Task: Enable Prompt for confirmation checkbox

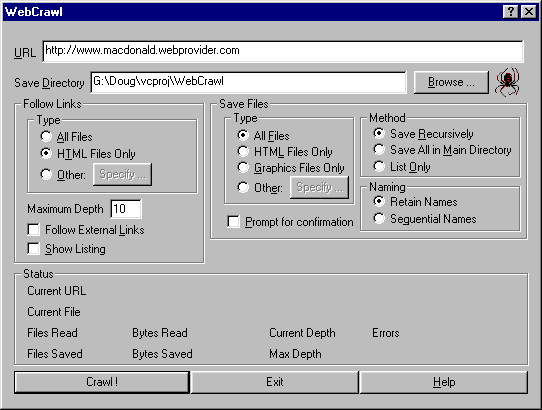Action: tap(290, 222)
